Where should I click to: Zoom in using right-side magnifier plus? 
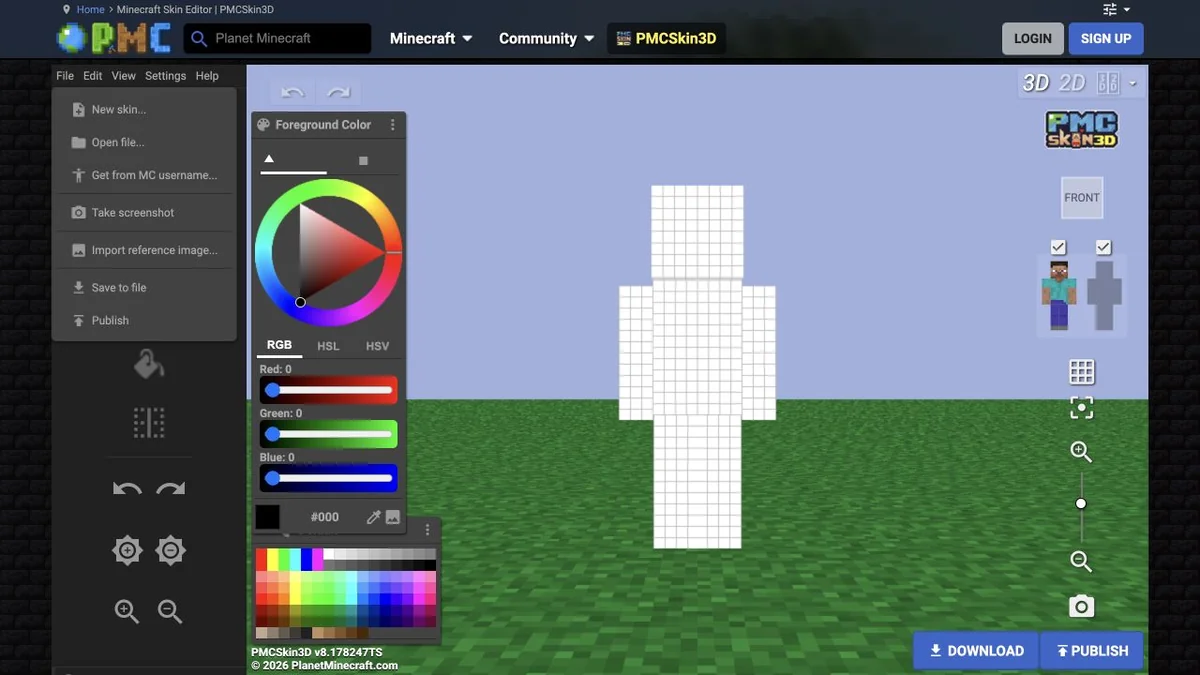(x=1081, y=451)
